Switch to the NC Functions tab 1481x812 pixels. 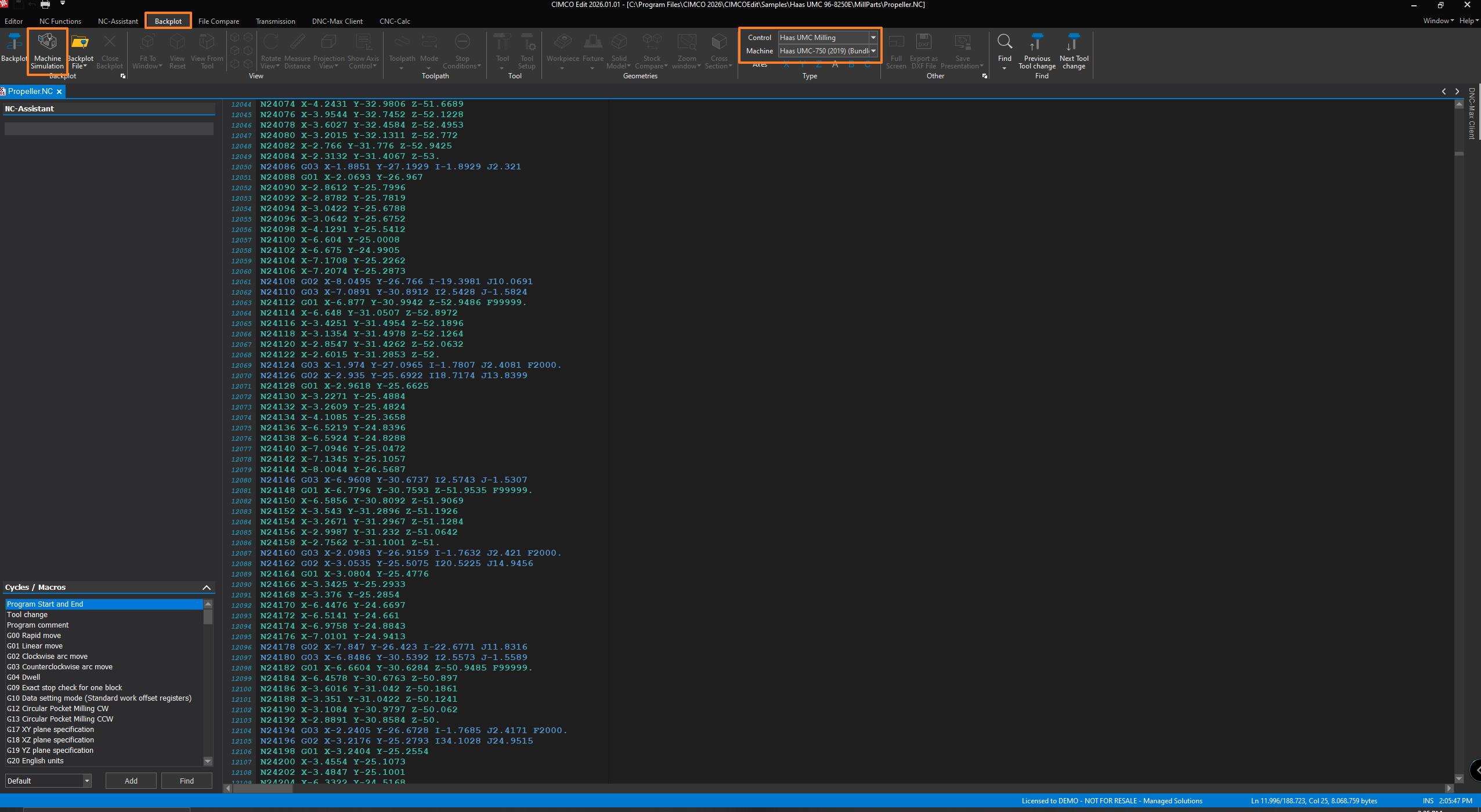tap(60, 21)
